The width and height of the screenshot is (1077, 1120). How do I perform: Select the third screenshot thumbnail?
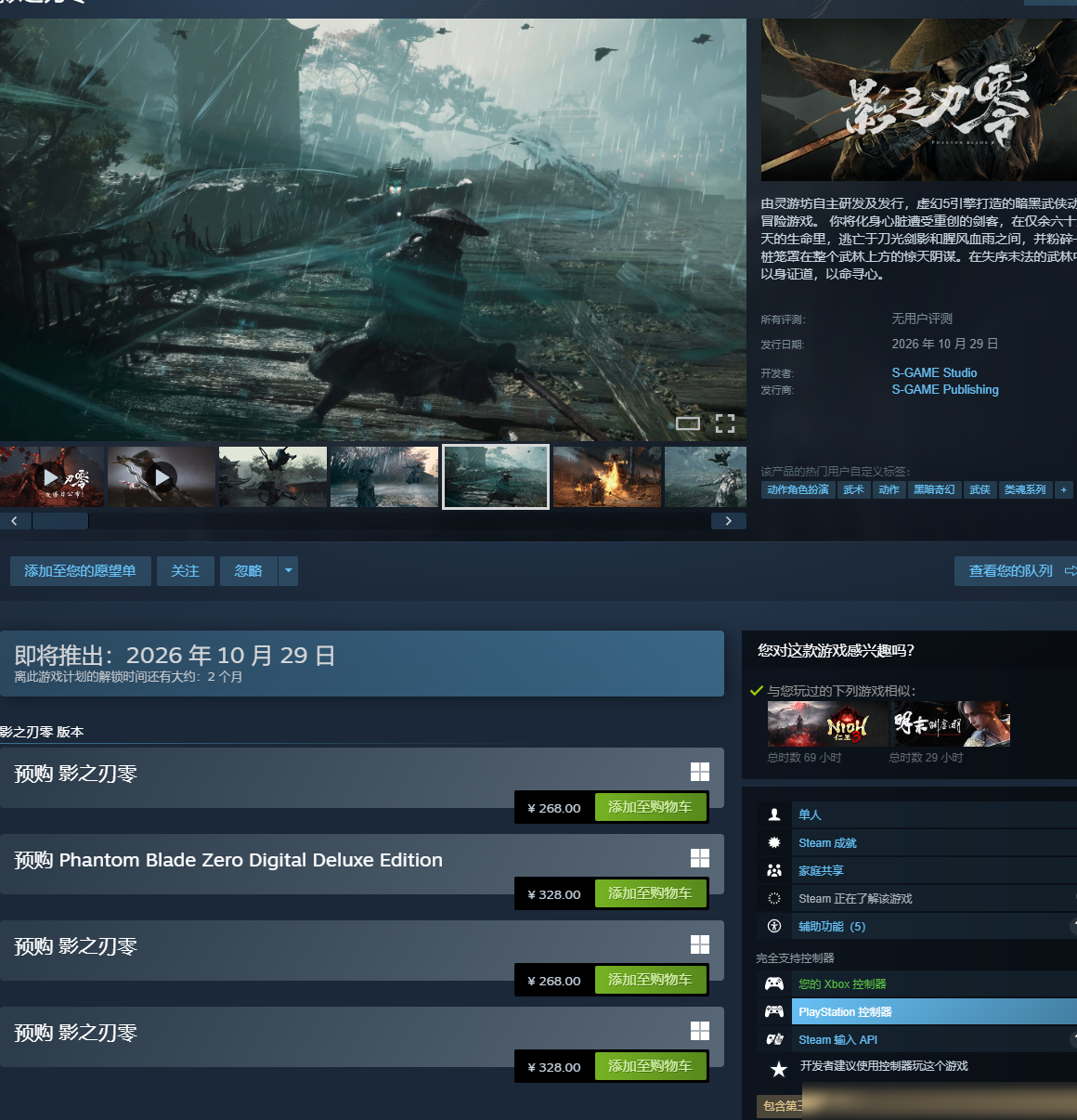(x=273, y=477)
